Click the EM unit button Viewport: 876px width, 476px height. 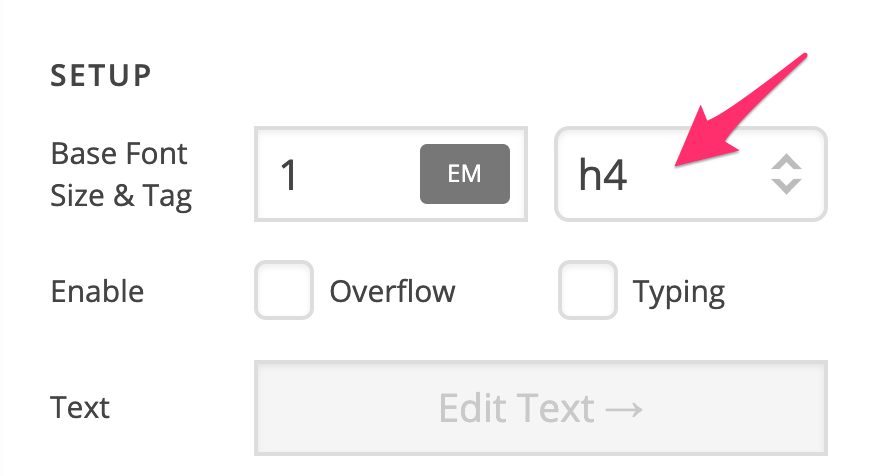click(464, 174)
